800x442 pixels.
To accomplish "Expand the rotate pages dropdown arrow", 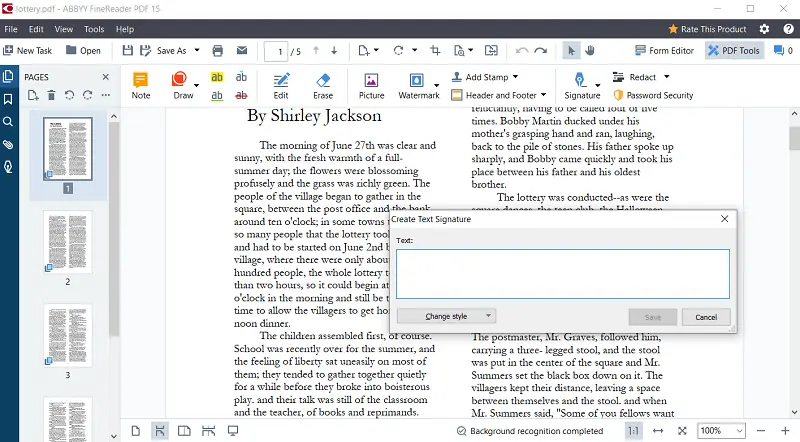I will [414, 50].
